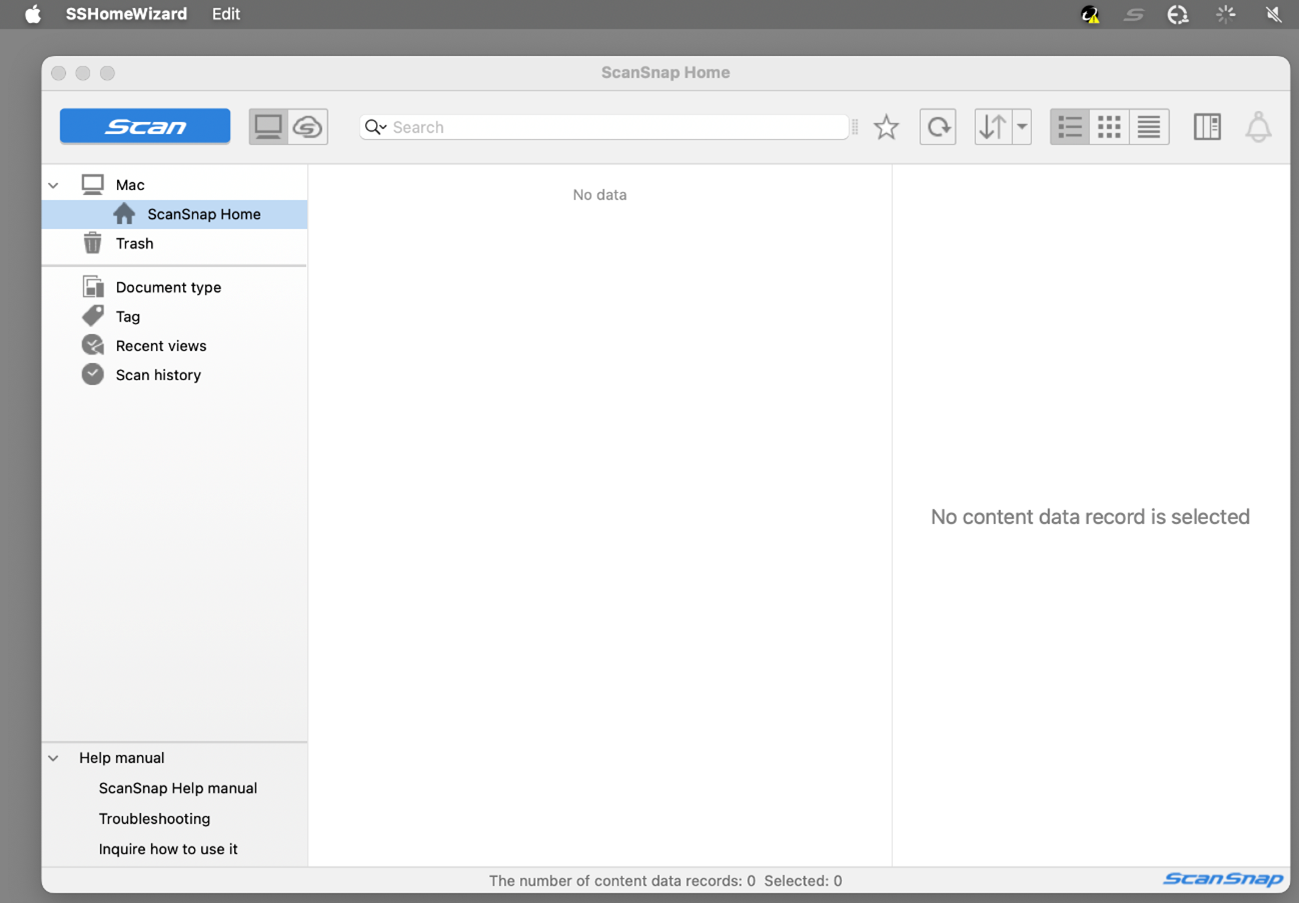This screenshot has height=903, width=1299.
Task: Collapse the Help manual section
Action: tap(54, 758)
